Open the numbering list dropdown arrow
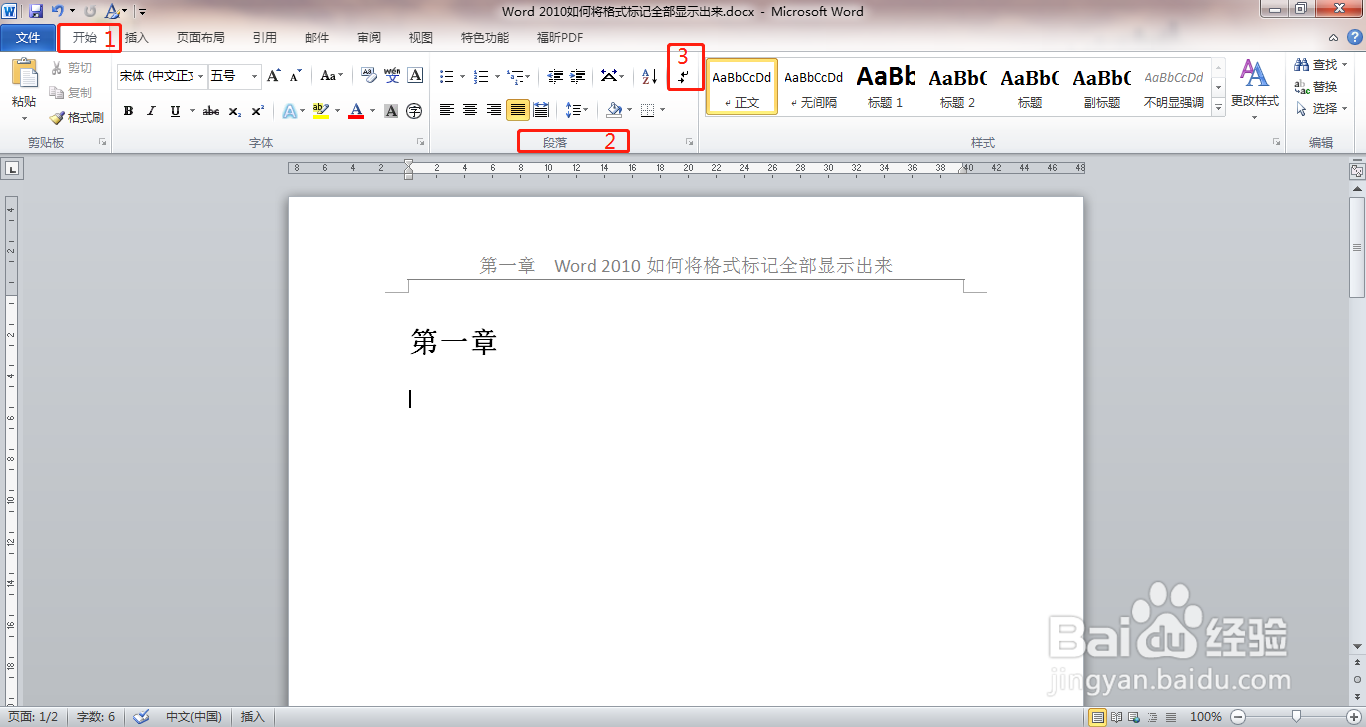 tap(497, 76)
